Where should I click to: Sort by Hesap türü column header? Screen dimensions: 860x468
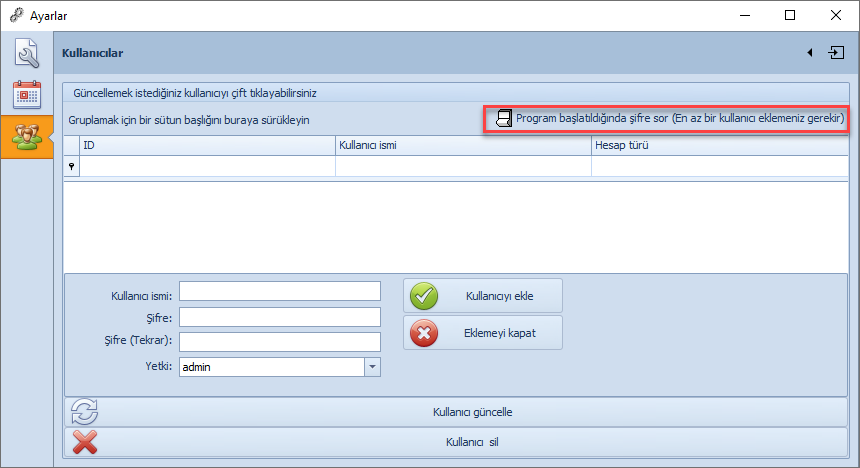pos(720,145)
